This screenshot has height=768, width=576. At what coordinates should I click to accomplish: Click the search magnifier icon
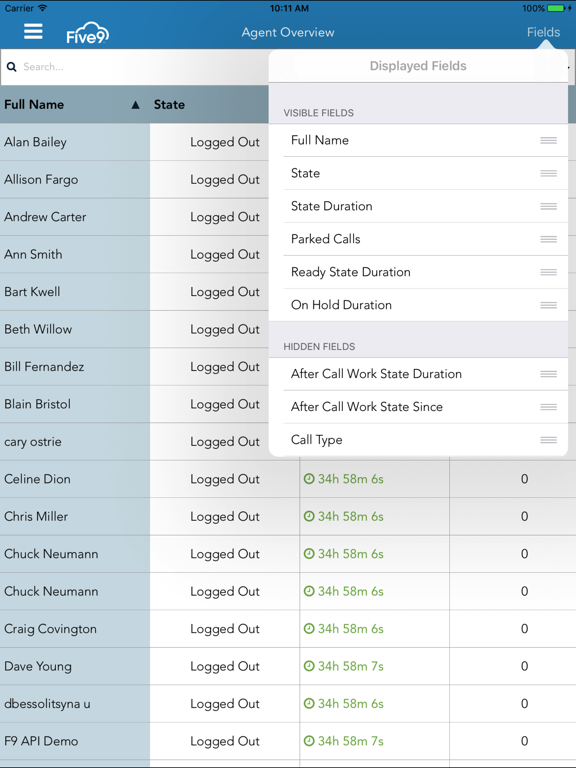tap(11, 67)
